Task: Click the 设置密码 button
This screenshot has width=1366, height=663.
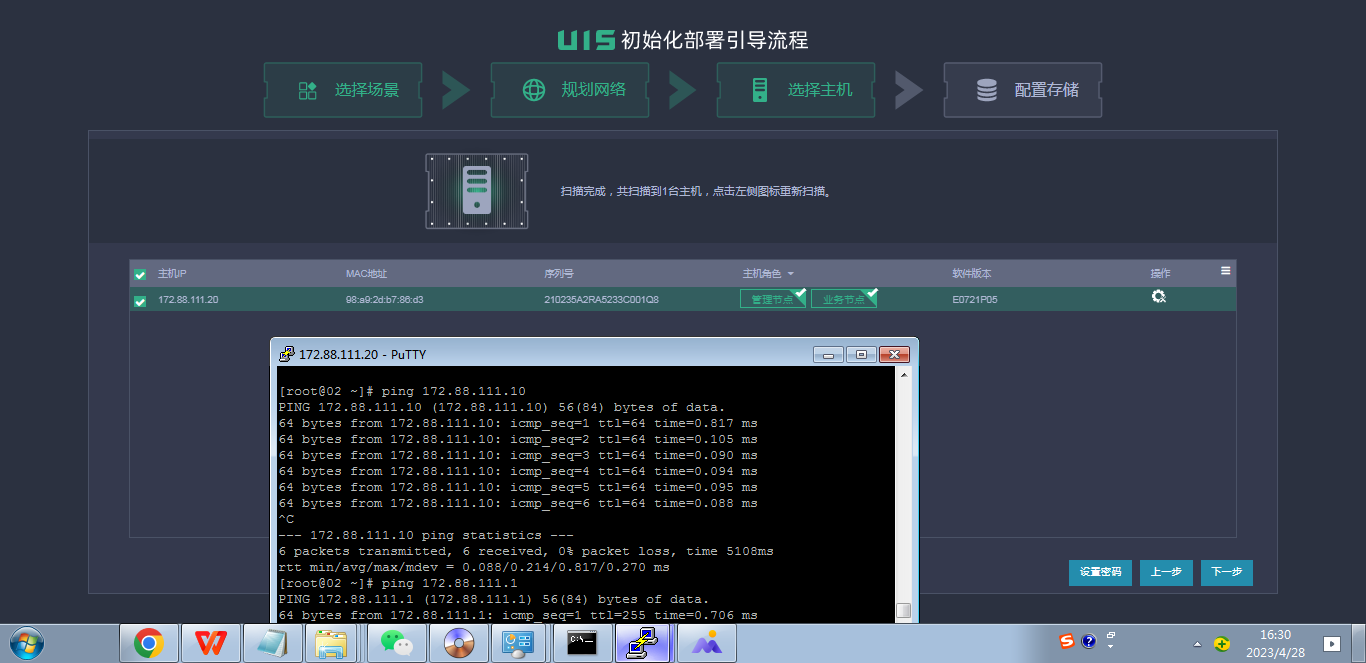Action: (1100, 573)
